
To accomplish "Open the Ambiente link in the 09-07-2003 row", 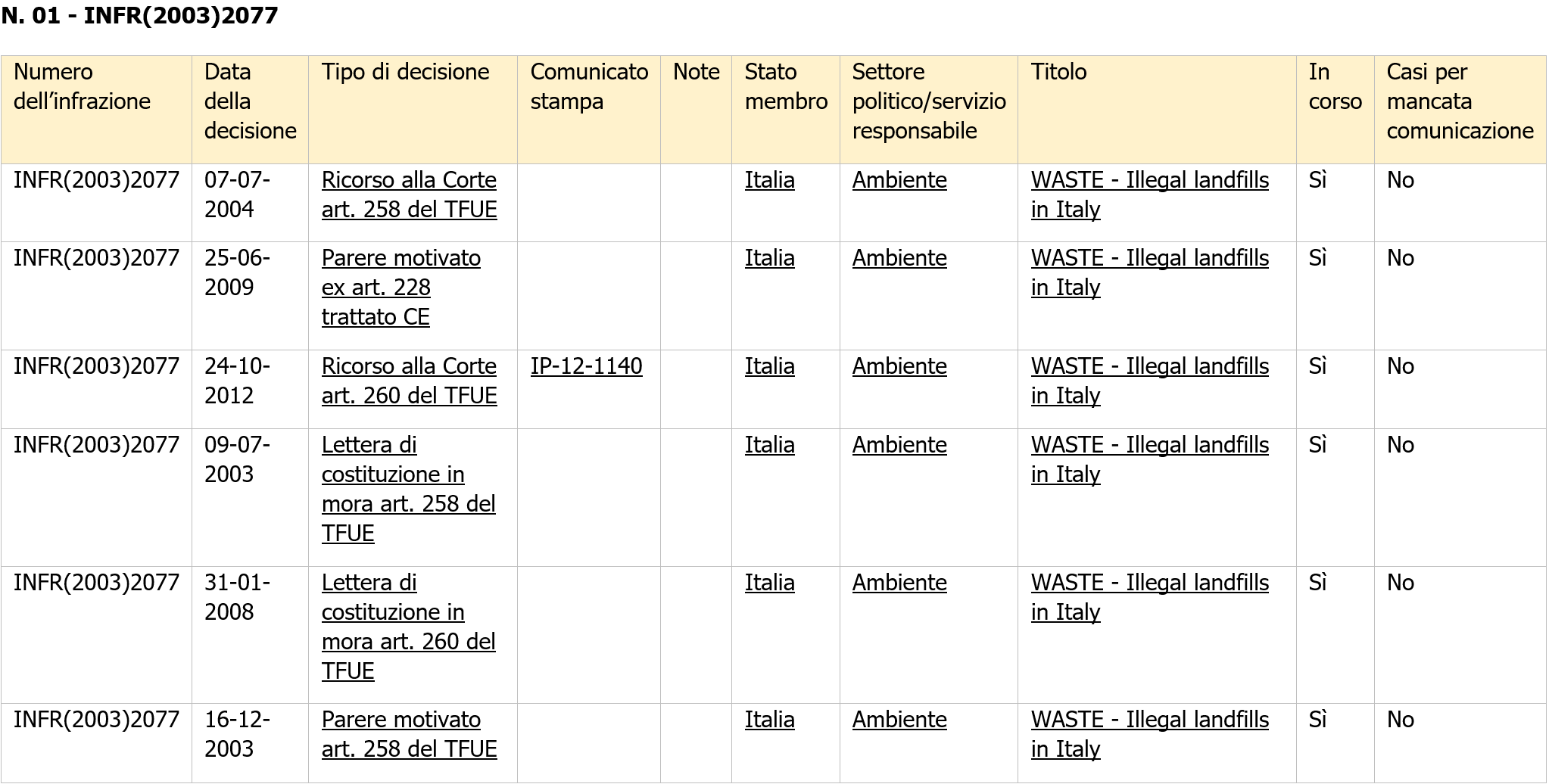I will [x=899, y=445].
